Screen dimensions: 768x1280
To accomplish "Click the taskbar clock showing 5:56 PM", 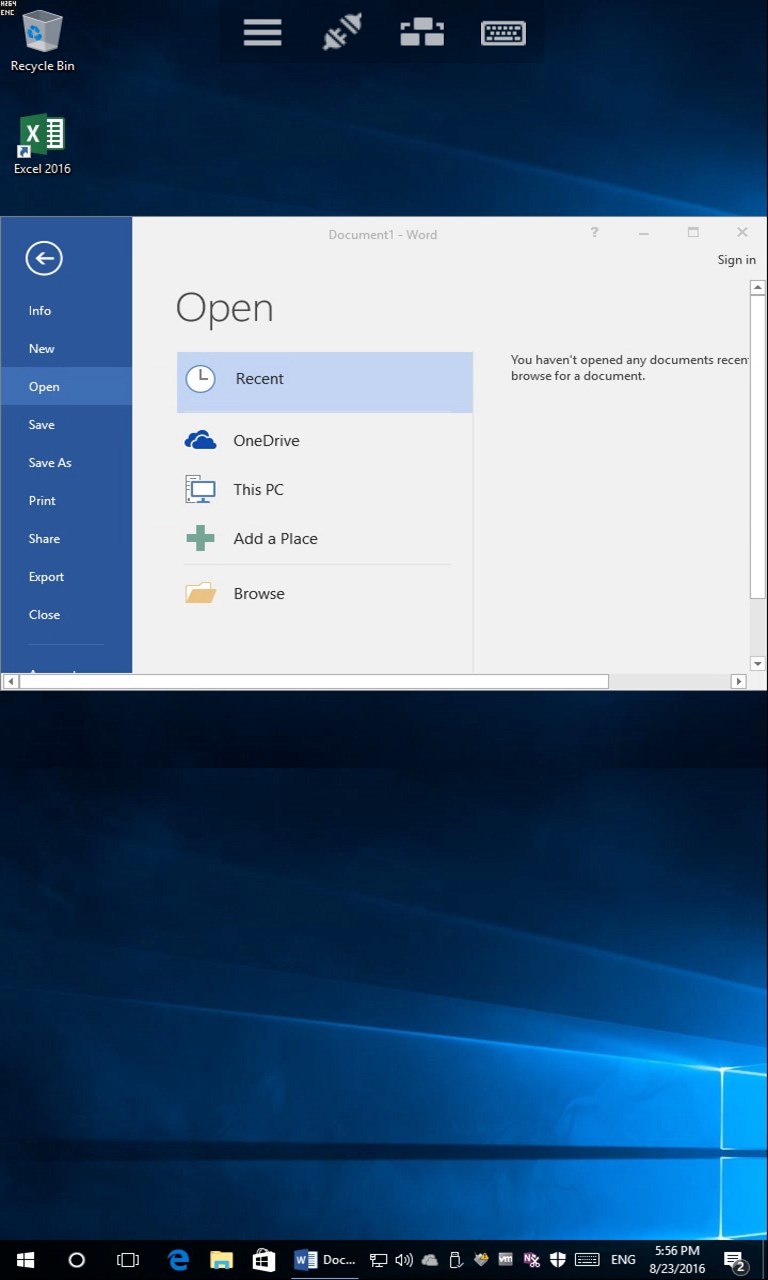I will pyautogui.click(x=677, y=1260).
